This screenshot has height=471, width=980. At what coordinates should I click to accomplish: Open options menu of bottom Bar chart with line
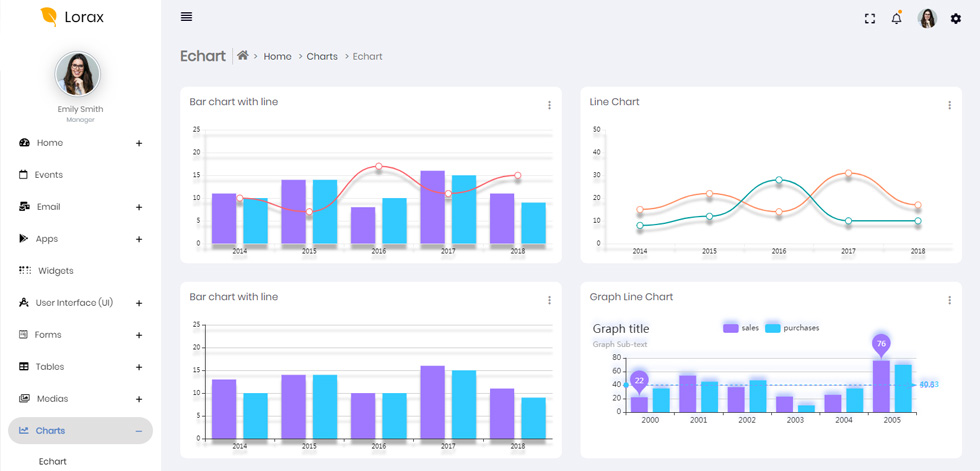549,300
